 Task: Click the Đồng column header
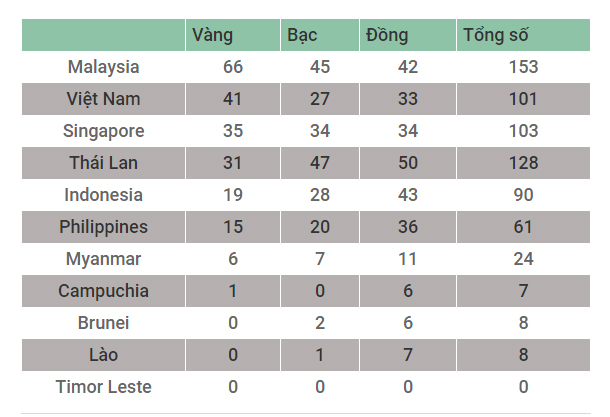(x=387, y=35)
